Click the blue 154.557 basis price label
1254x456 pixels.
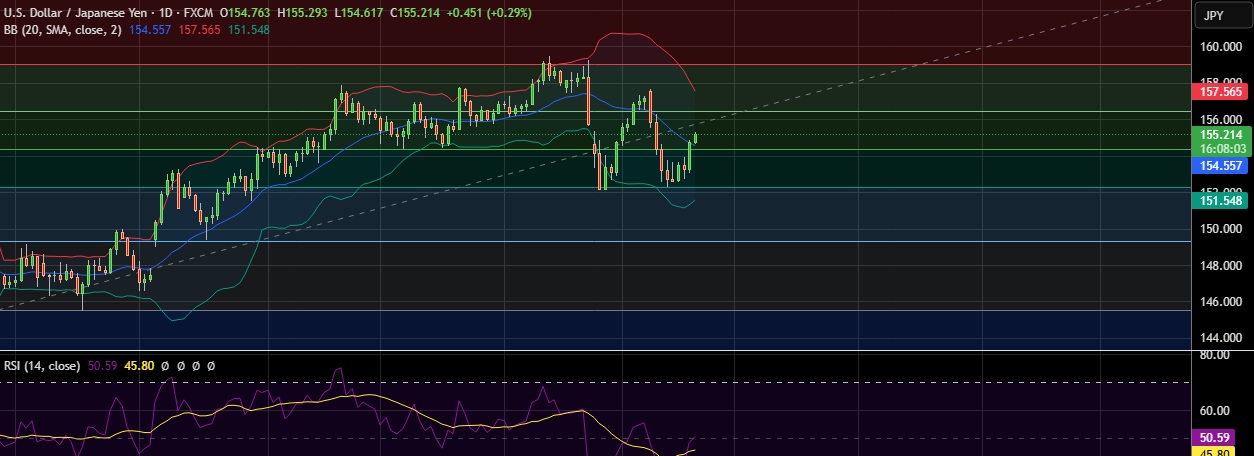coord(1222,166)
